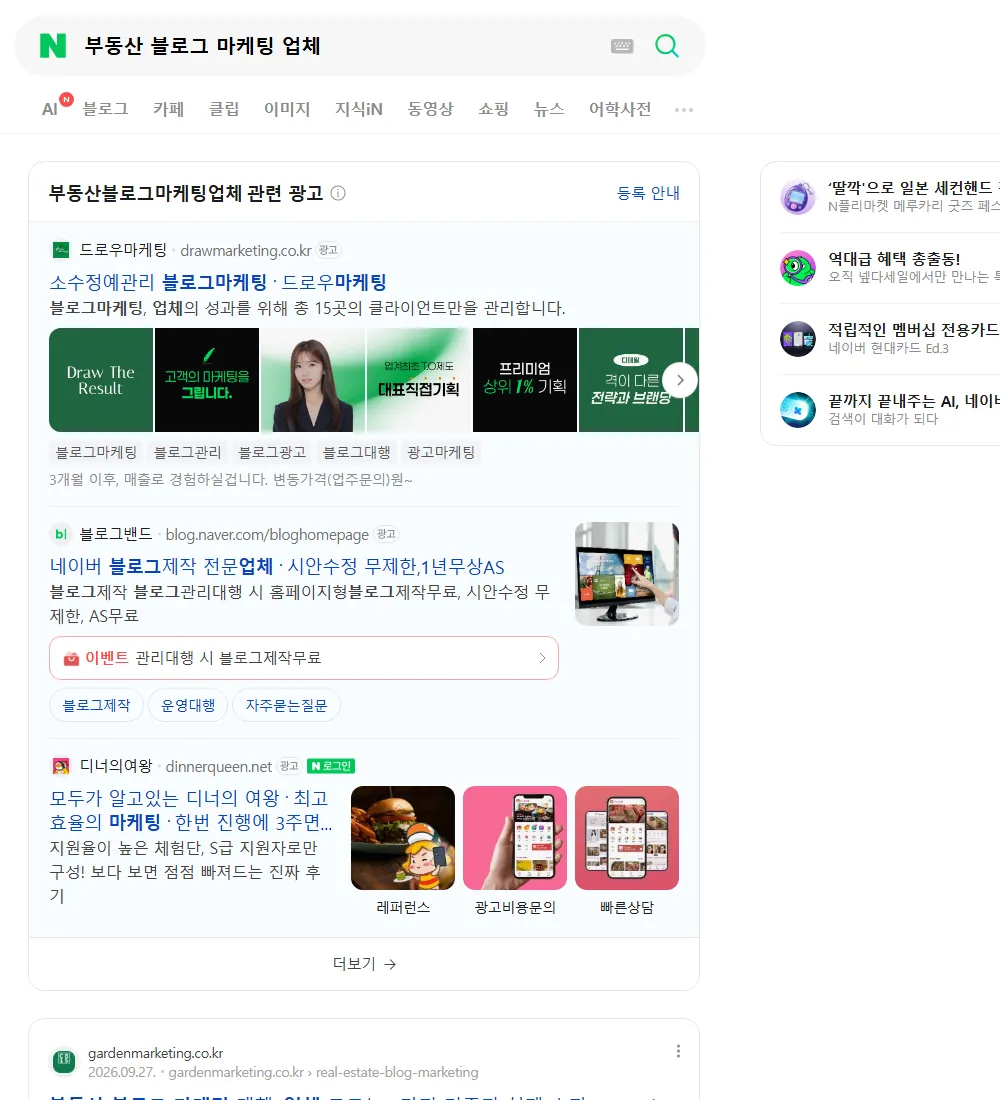This screenshot has width=1000, height=1100.
Task: Click the 운영대행 pill button
Action: pos(188,705)
